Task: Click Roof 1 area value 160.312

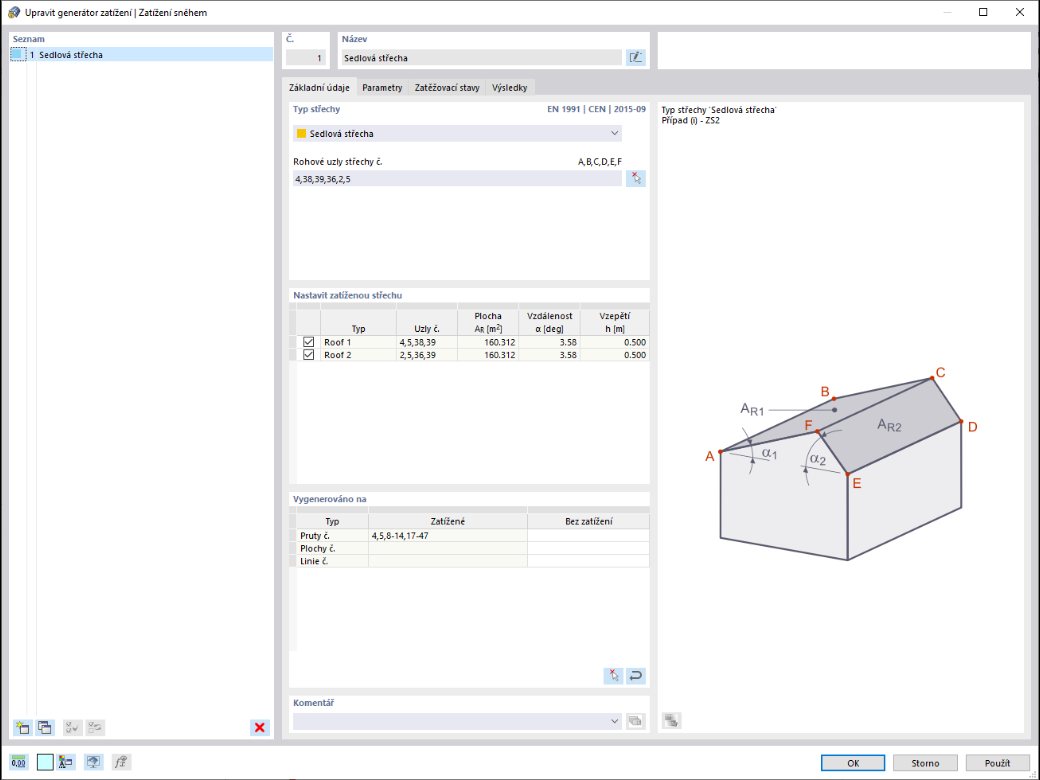Action: 488,342
